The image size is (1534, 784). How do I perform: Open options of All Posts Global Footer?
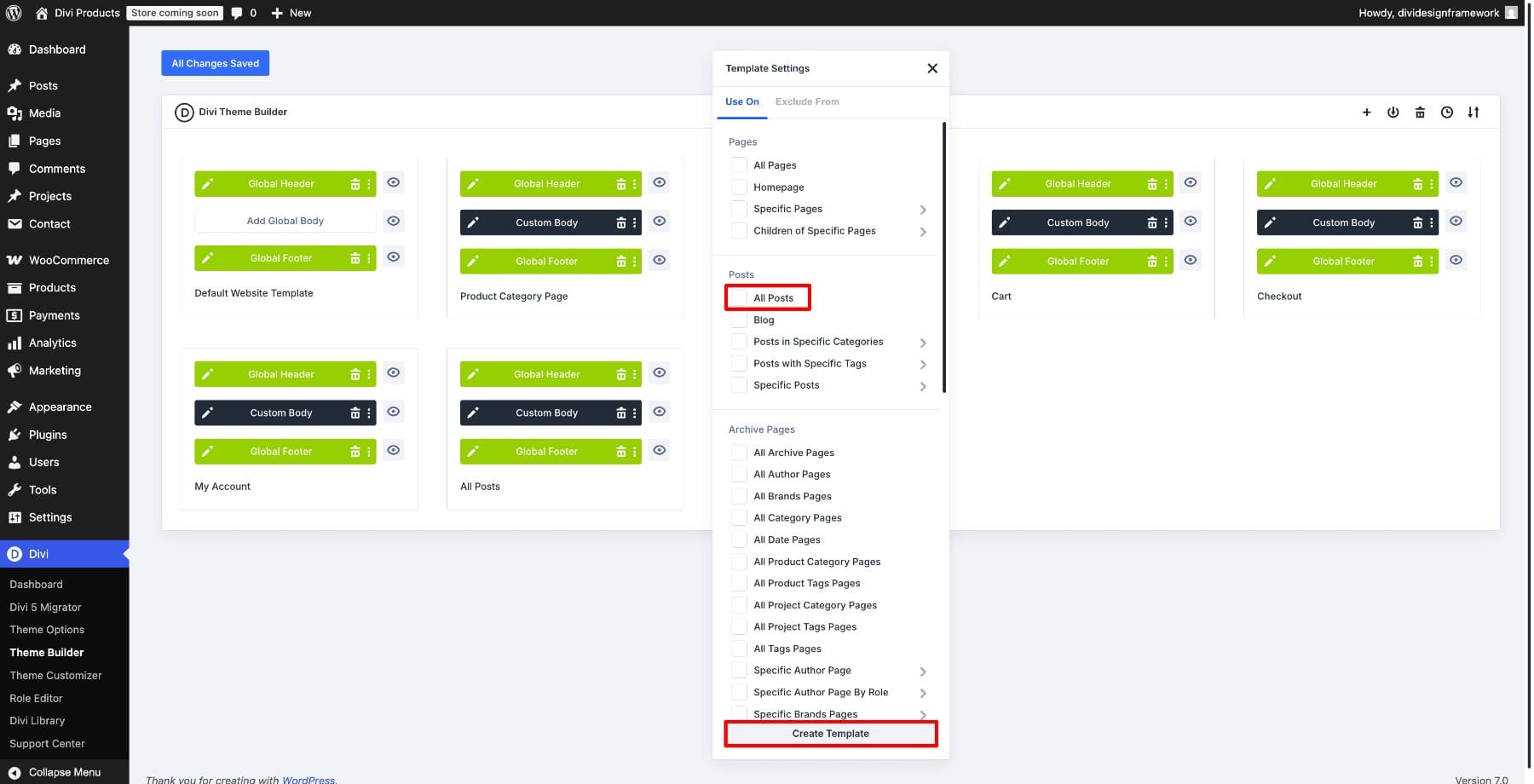point(635,452)
